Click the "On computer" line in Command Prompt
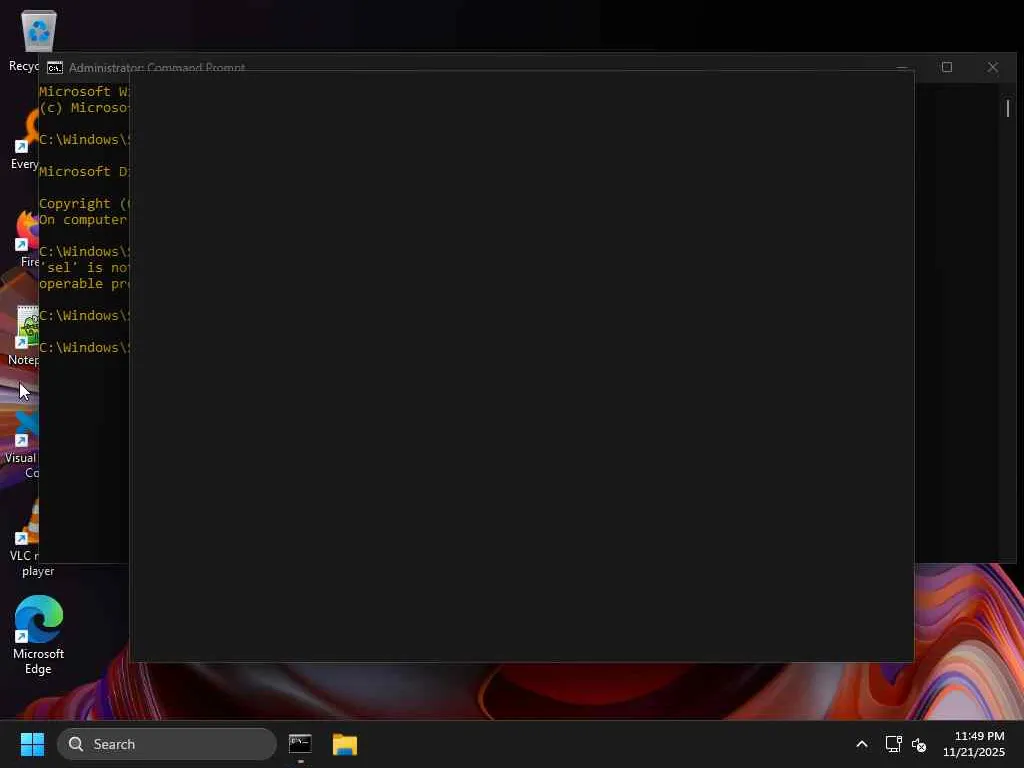 tap(84, 220)
